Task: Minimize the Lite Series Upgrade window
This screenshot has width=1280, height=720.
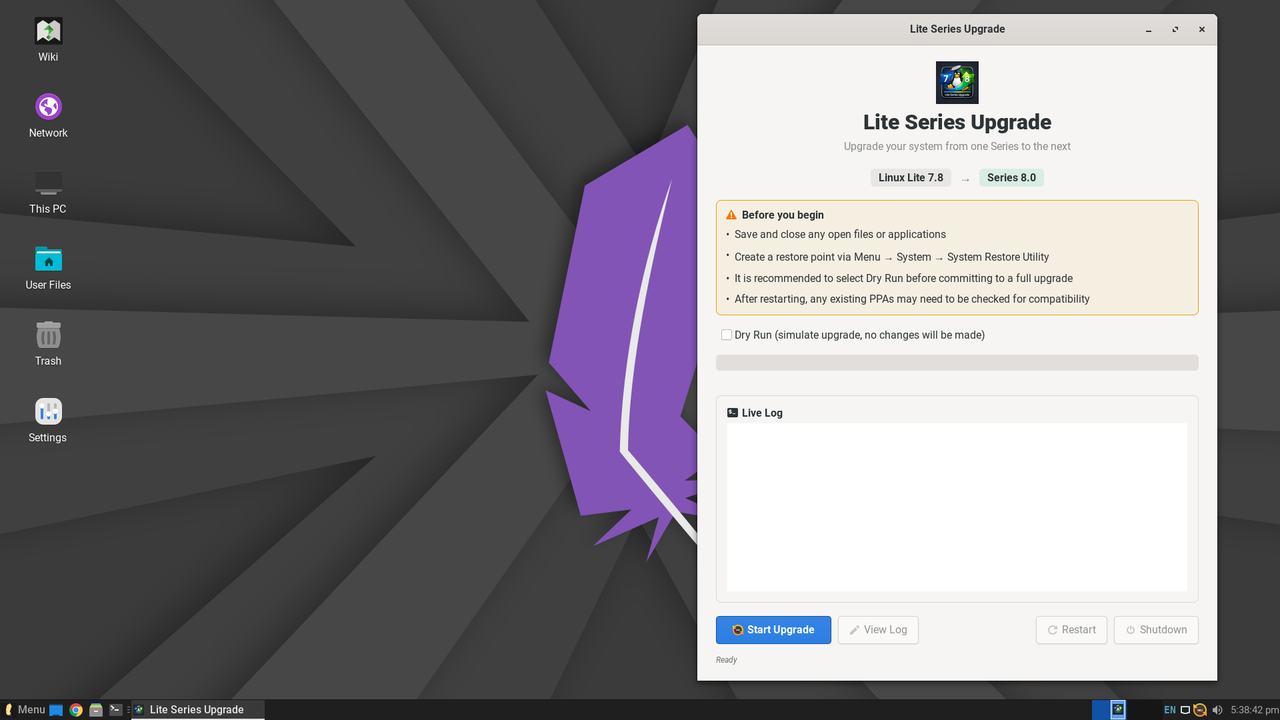Action: (x=1148, y=29)
